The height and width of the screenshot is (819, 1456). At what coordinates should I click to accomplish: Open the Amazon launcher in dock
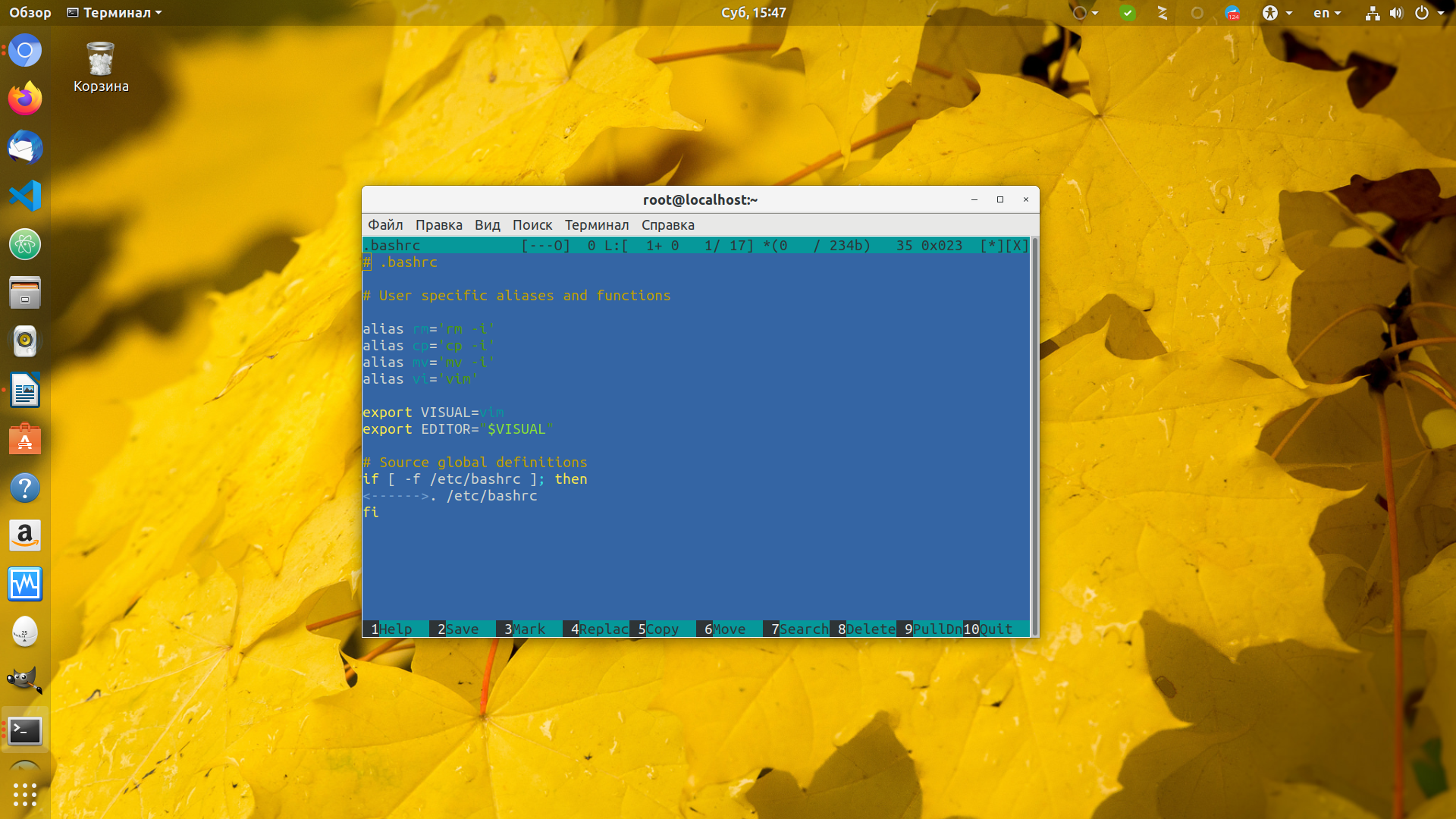click(x=25, y=536)
